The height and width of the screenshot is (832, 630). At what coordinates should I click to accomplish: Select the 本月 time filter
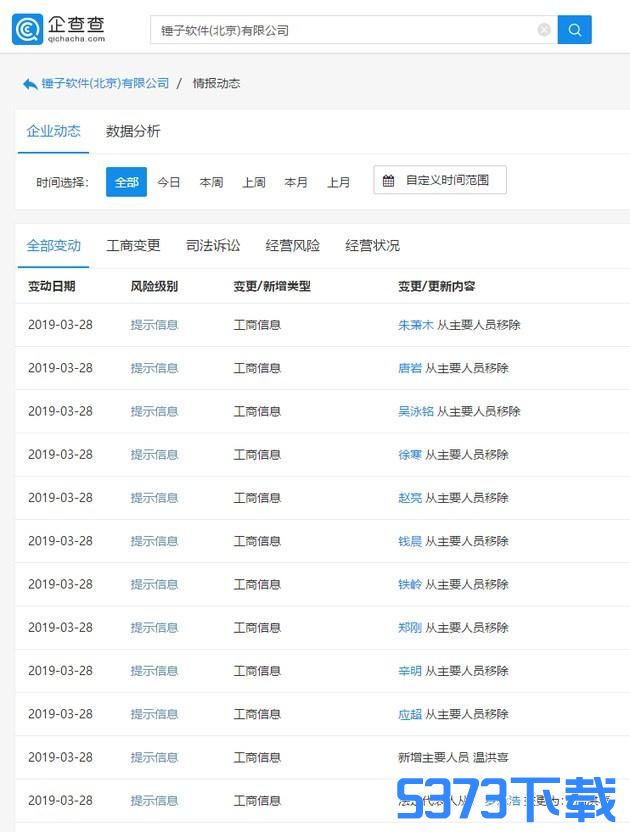(x=296, y=183)
